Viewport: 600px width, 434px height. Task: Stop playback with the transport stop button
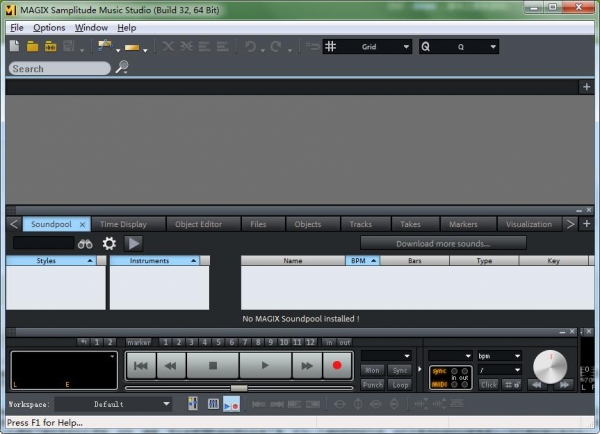coord(213,366)
